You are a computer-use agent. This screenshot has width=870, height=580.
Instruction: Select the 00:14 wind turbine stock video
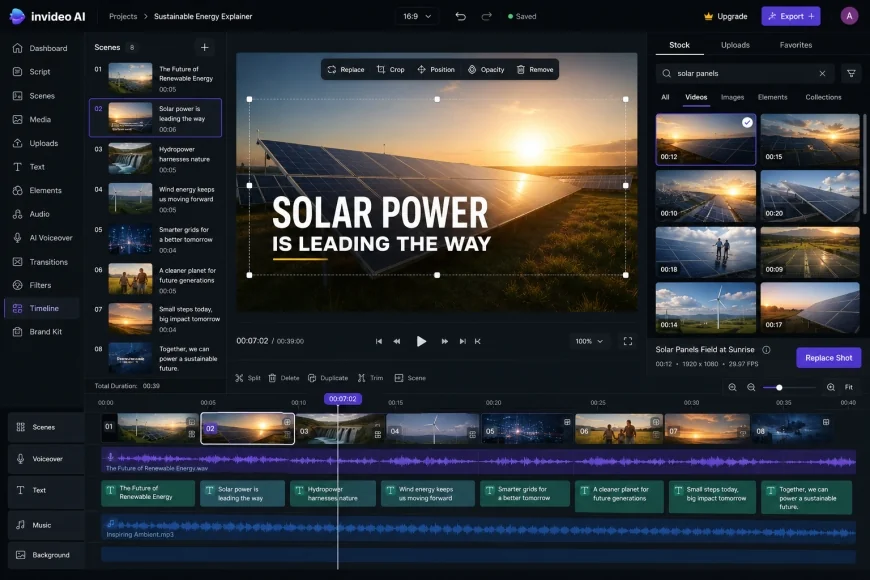tap(705, 307)
